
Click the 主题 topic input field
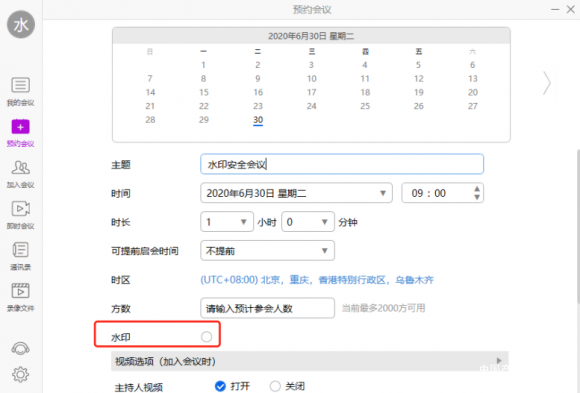[342, 164]
